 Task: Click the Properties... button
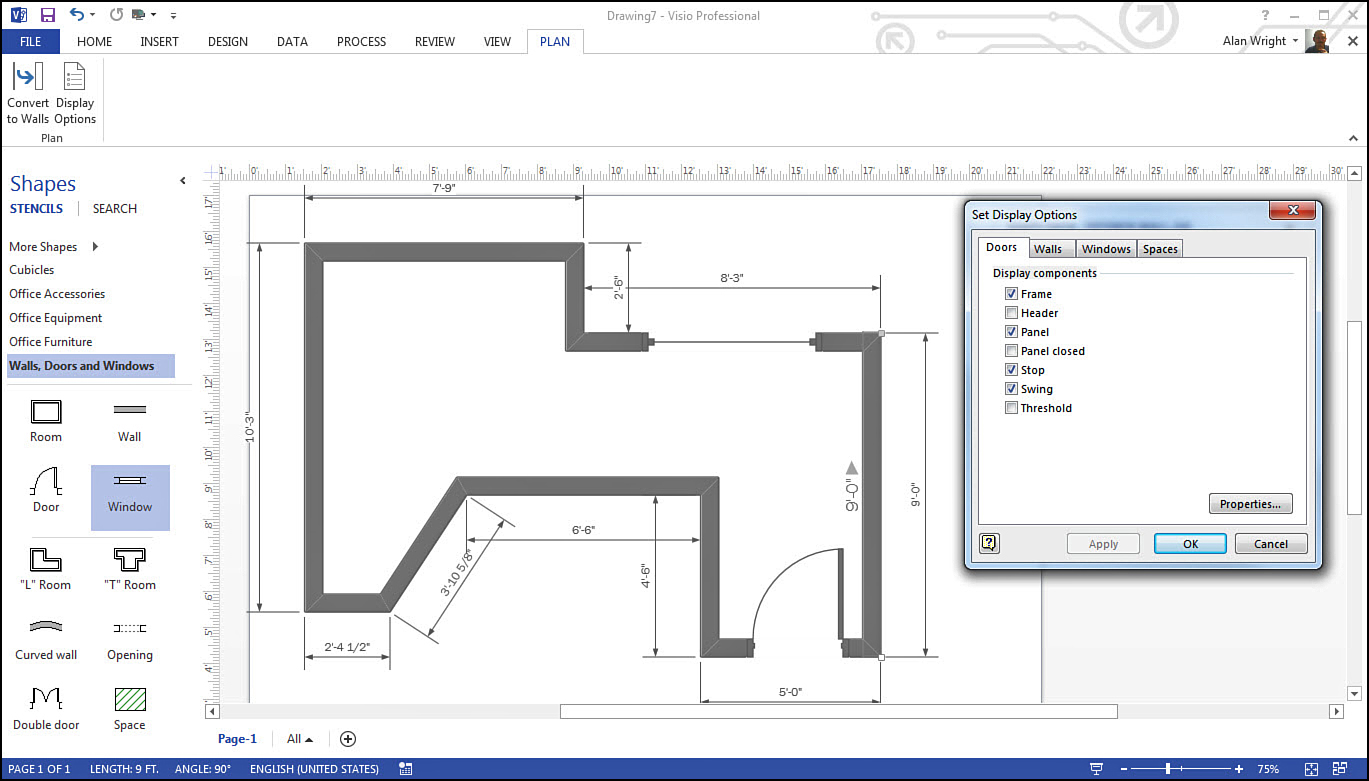pos(1250,504)
